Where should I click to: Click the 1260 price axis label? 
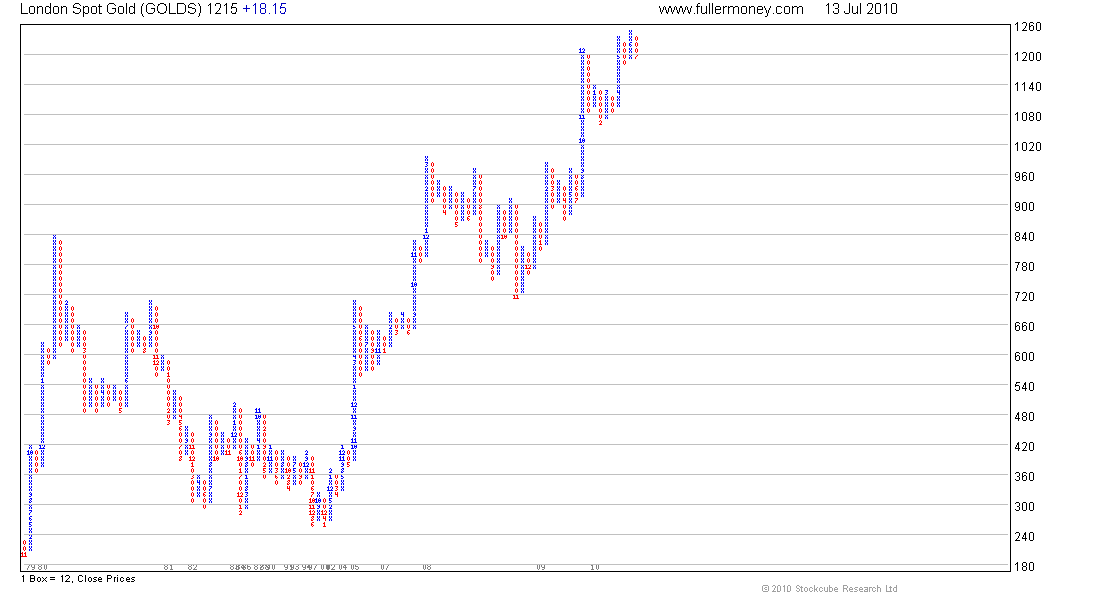pos(1028,27)
